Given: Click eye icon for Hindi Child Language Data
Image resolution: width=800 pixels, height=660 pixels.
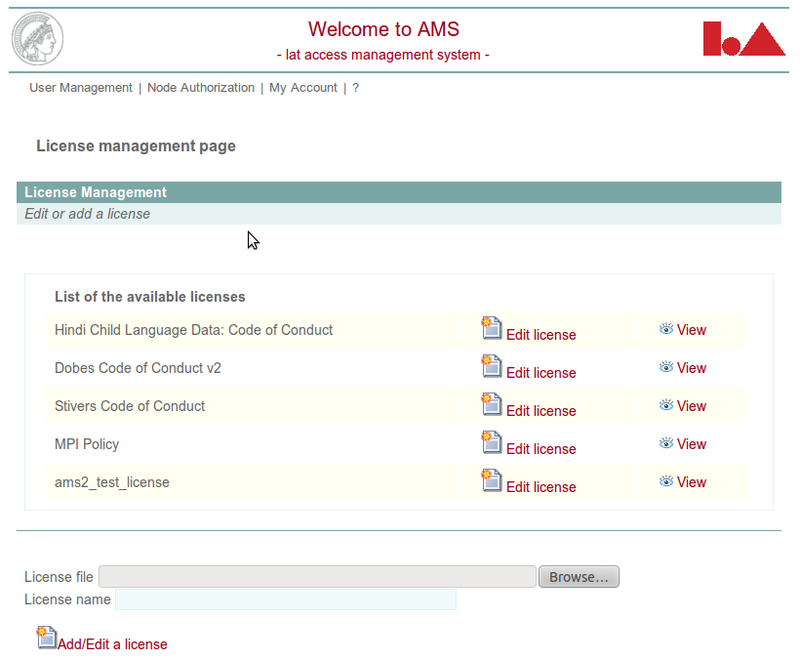Looking at the screenshot, I should [666, 329].
